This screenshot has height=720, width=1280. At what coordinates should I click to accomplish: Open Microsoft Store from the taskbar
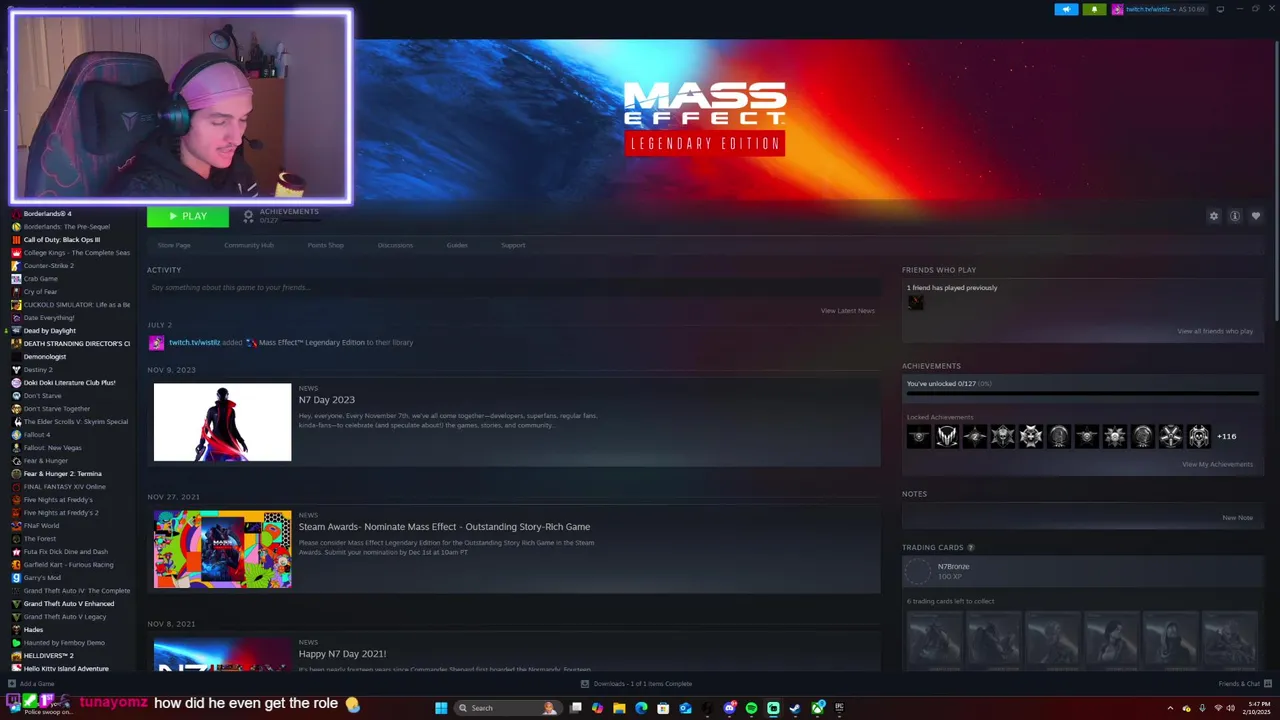663,708
